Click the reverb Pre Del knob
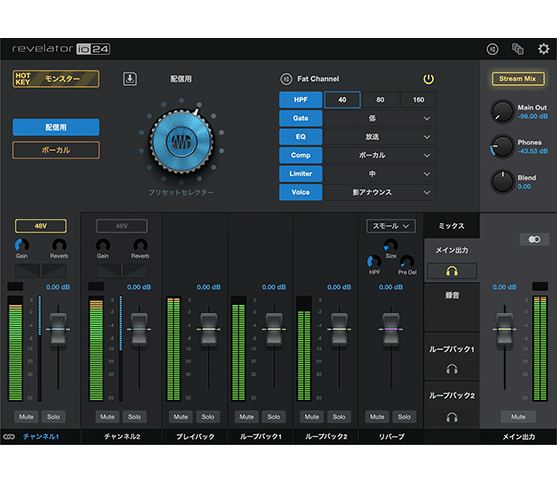The height and width of the screenshot is (483, 557). [407, 262]
